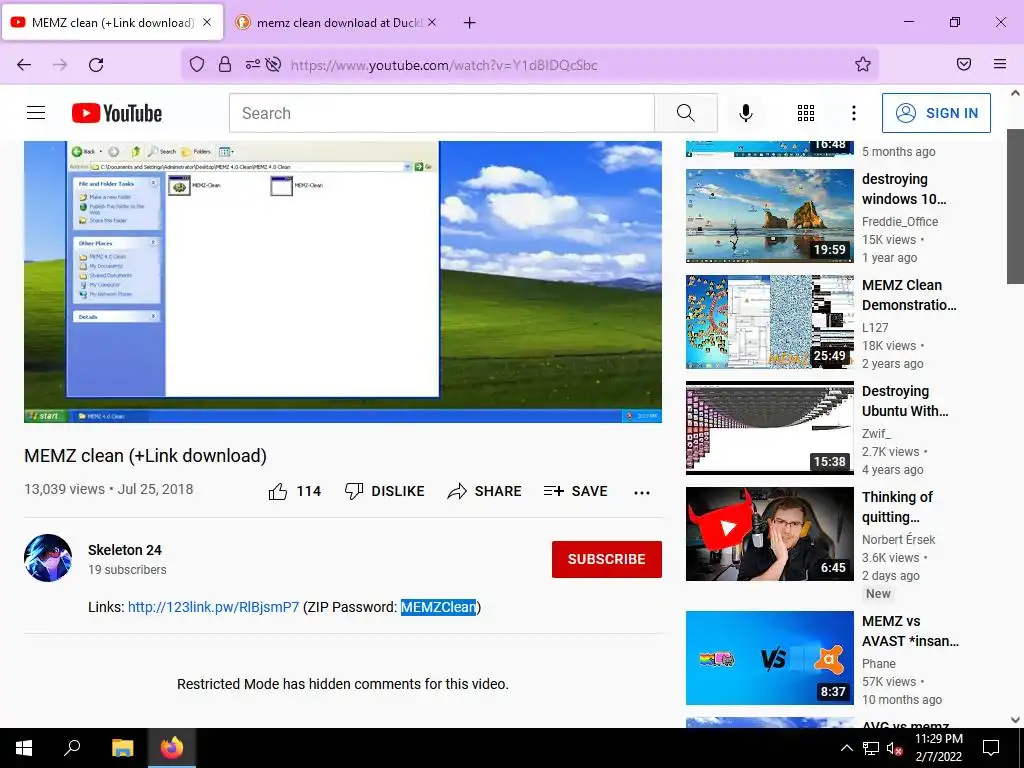
Task: Close the MEMZ clean YouTube tab
Action: (x=207, y=22)
